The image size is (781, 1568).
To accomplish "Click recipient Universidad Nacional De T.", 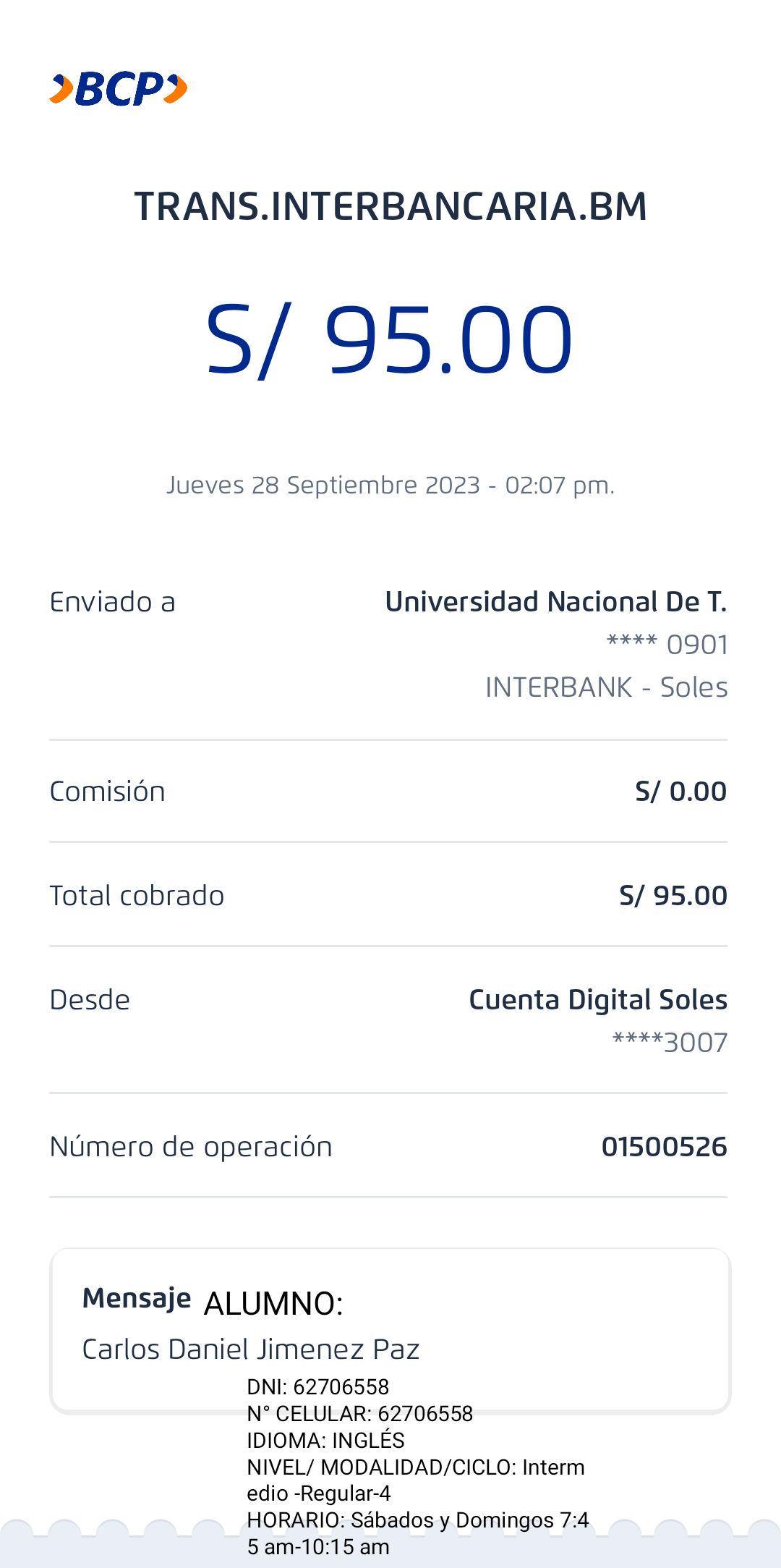I will [x=555, y=602].
